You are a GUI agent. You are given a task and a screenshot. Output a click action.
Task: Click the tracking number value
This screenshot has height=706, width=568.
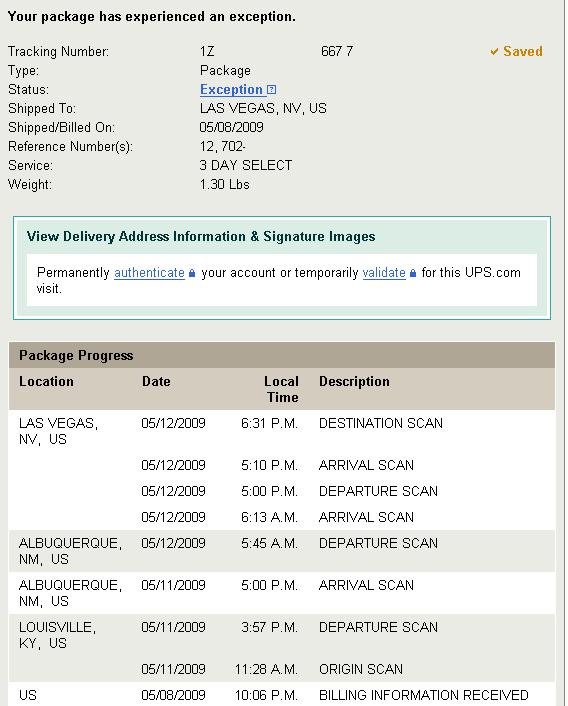click(x=277, y=51)
